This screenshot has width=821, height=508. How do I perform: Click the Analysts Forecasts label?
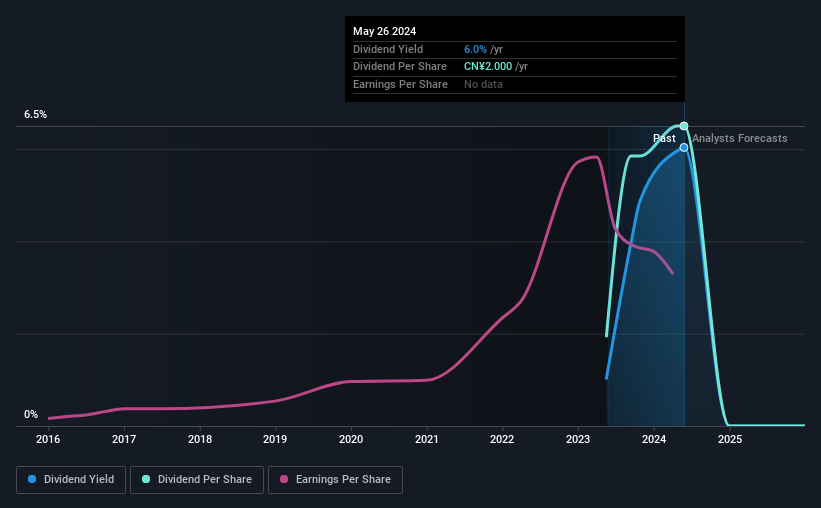pyautogui.click(x=740, y=138)
